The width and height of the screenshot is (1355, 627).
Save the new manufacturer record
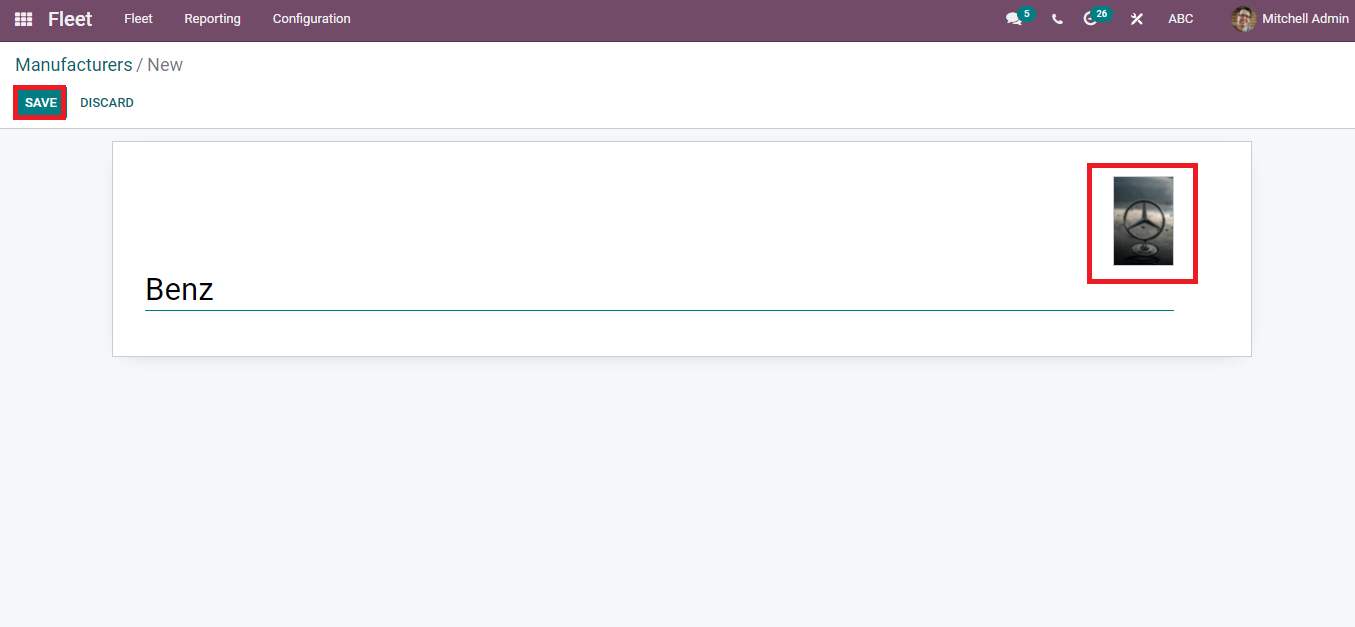pos(41,103)
